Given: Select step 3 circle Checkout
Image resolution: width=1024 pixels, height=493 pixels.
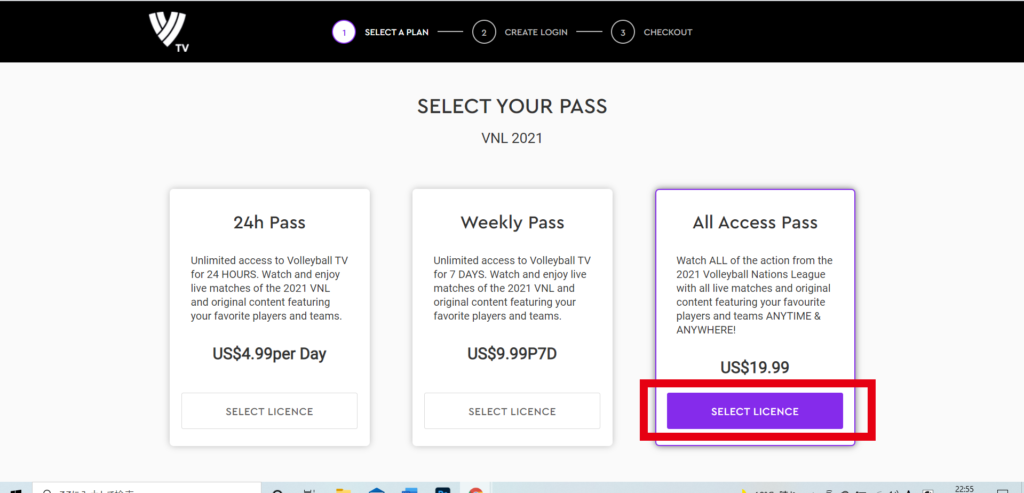Looking at the screenshot, I should [623, 32].
